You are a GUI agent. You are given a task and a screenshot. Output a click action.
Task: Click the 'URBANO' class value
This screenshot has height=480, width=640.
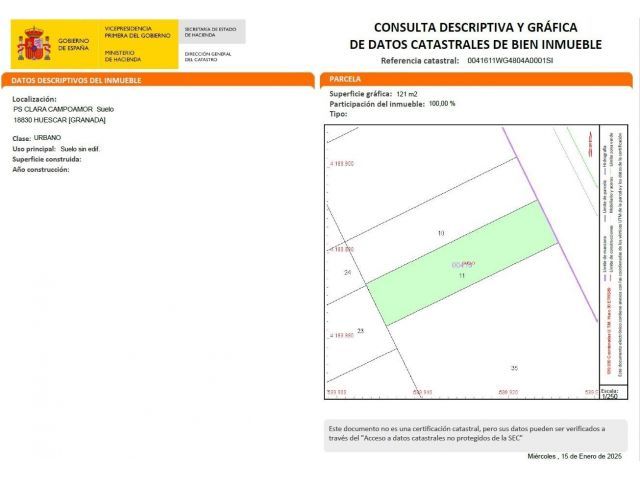[47, 138]
